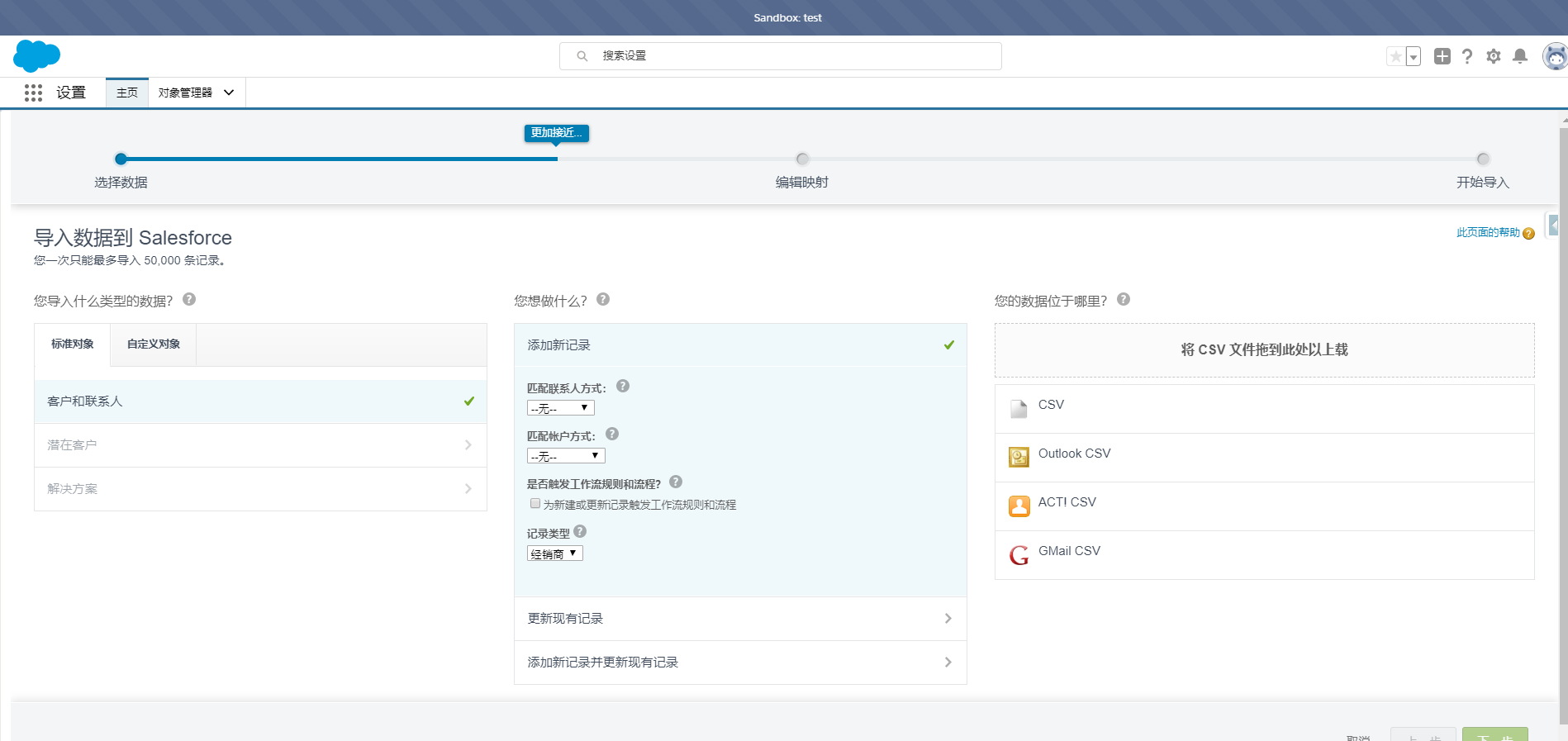This screenshot has width=1568, height=741.
Task: Open the 匹配联系人方式 dropdown
Action: 561,408
